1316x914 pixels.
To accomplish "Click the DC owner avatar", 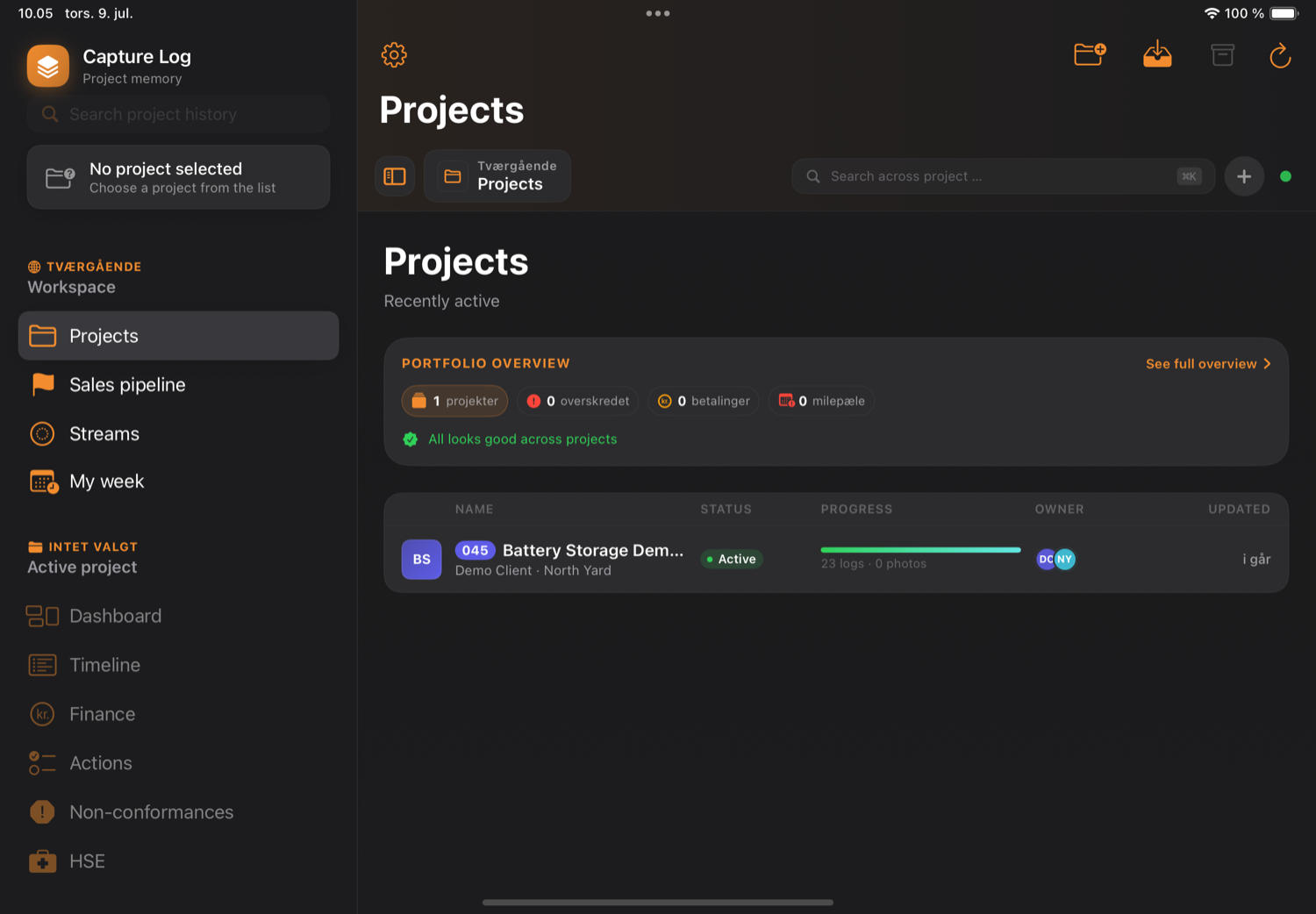I will point(1045,560).
